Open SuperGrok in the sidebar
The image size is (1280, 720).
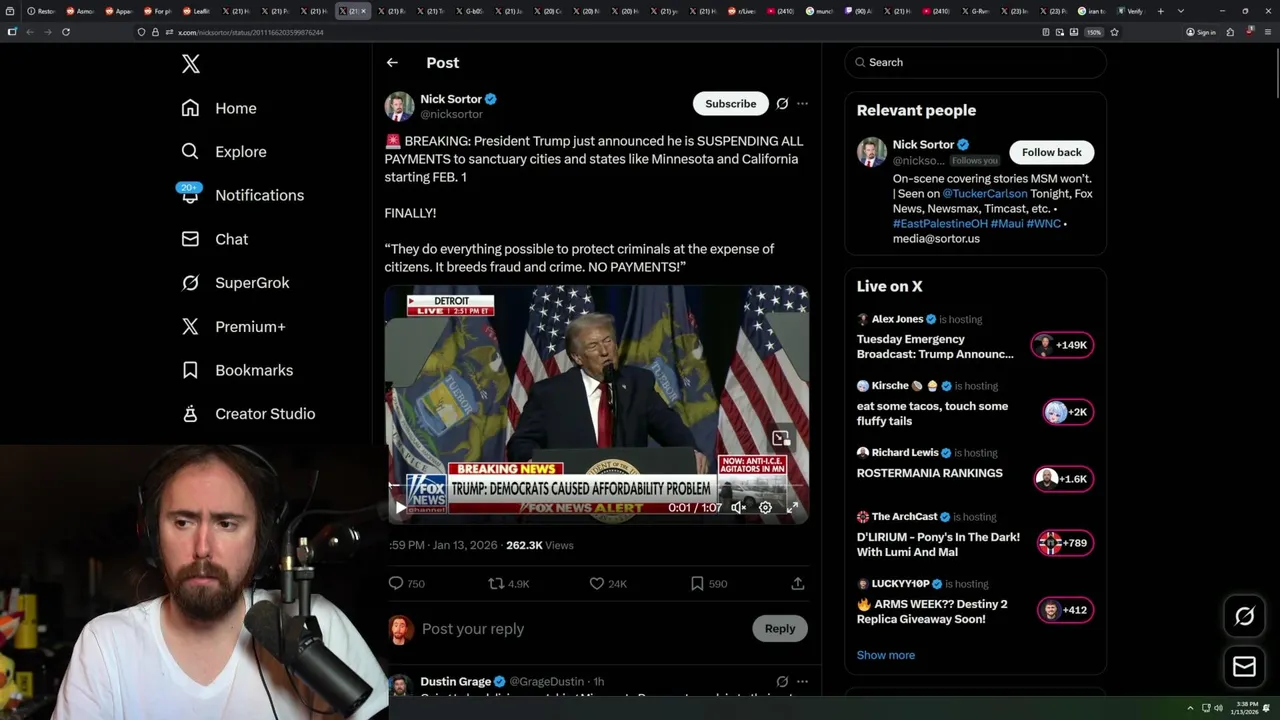click(x=235, y=283)
